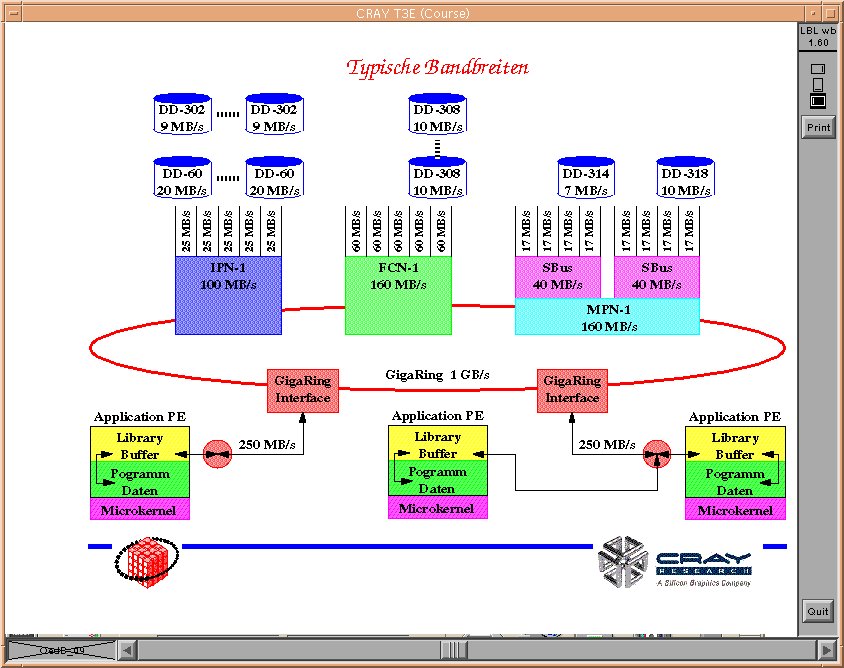Image resolution: width=844 pixels, height=668 pixels.
Task: Select the left 'DD-302 9 MB/s' disk
Action: (182, 114)
